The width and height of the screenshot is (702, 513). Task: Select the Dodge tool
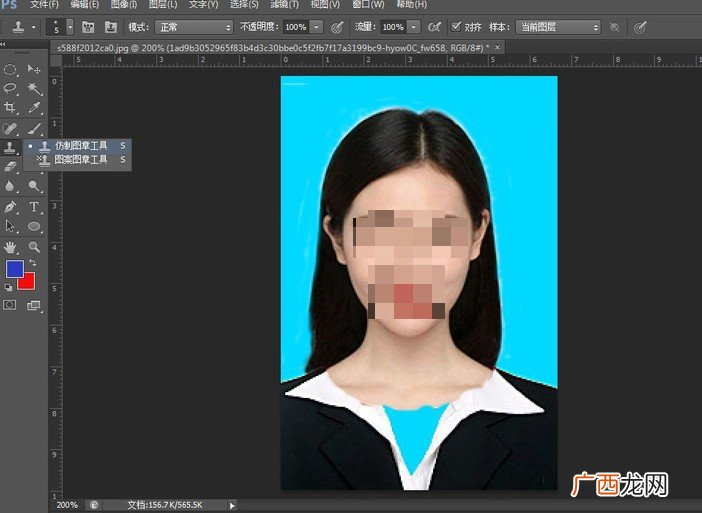(34, 186)
